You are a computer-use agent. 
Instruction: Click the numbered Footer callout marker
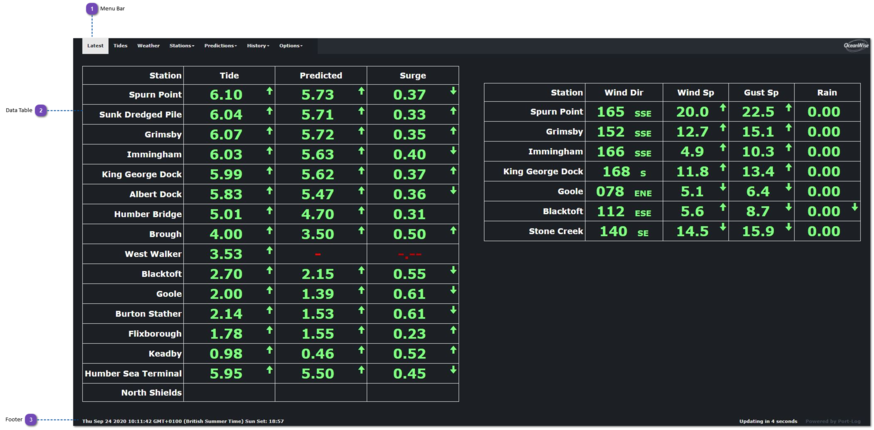point(31,420)
